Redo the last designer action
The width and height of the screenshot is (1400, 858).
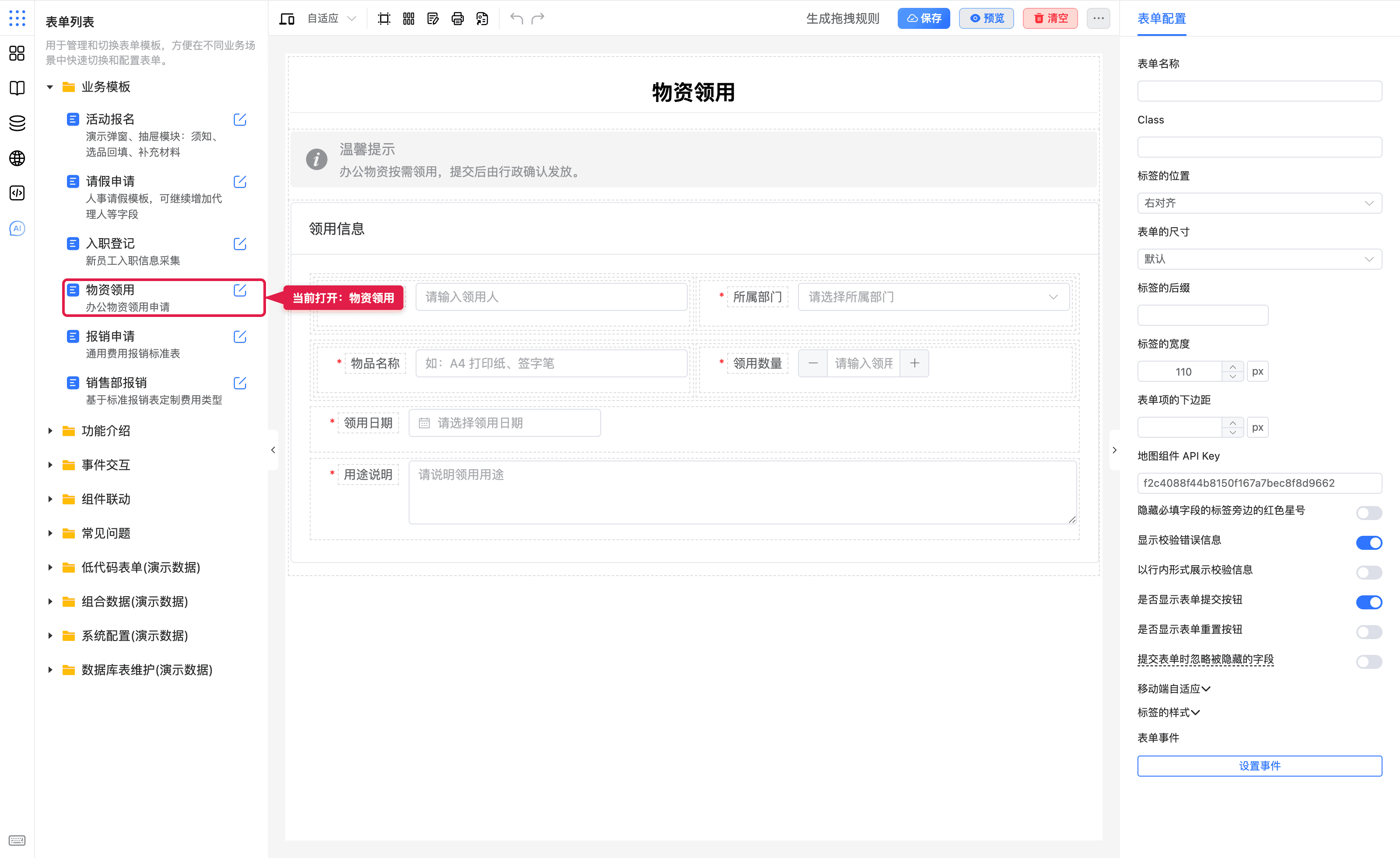[x=538, y=19]
